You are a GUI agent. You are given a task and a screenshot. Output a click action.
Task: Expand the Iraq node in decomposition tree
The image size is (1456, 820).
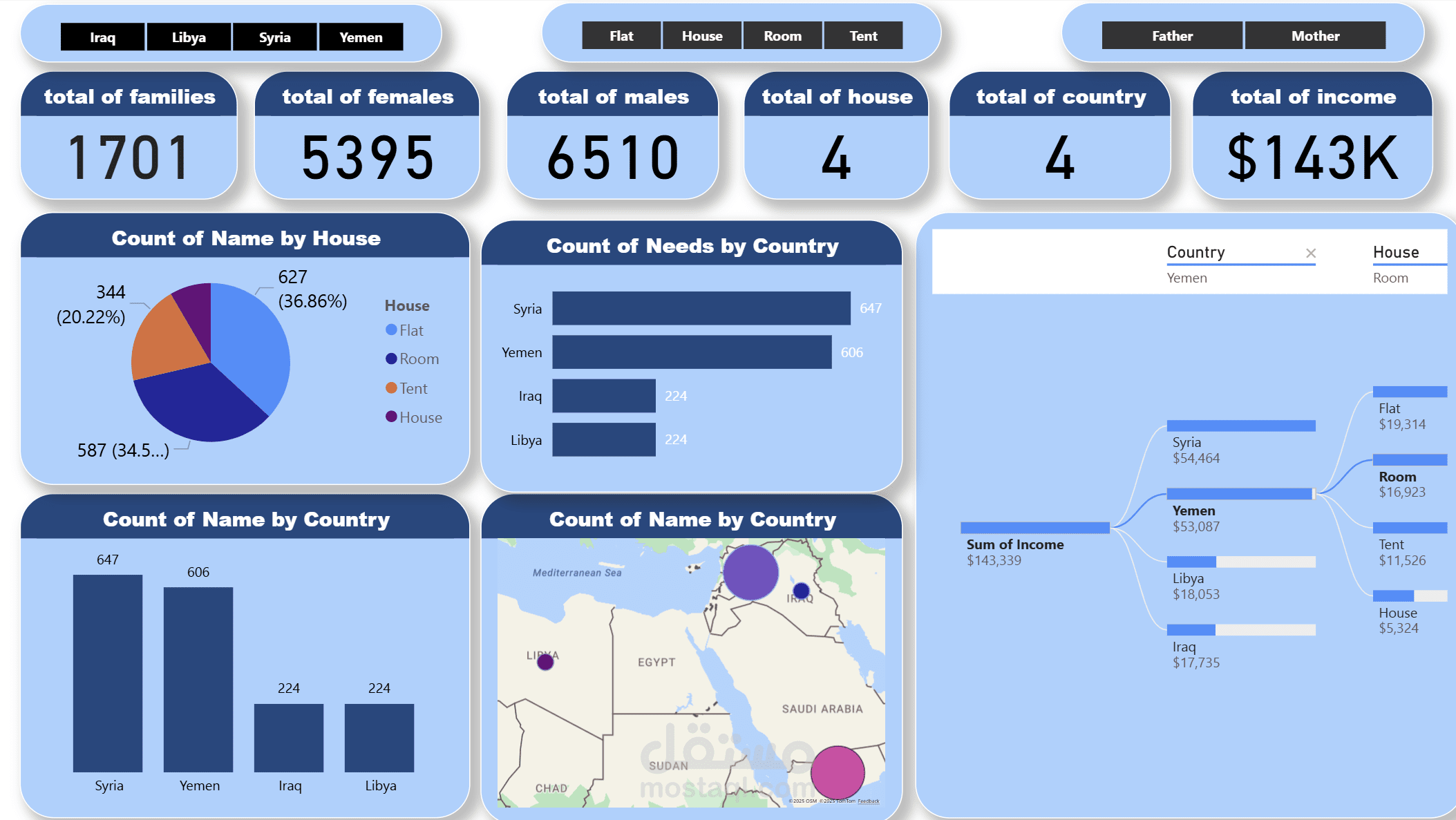[x=1241, y=630]
